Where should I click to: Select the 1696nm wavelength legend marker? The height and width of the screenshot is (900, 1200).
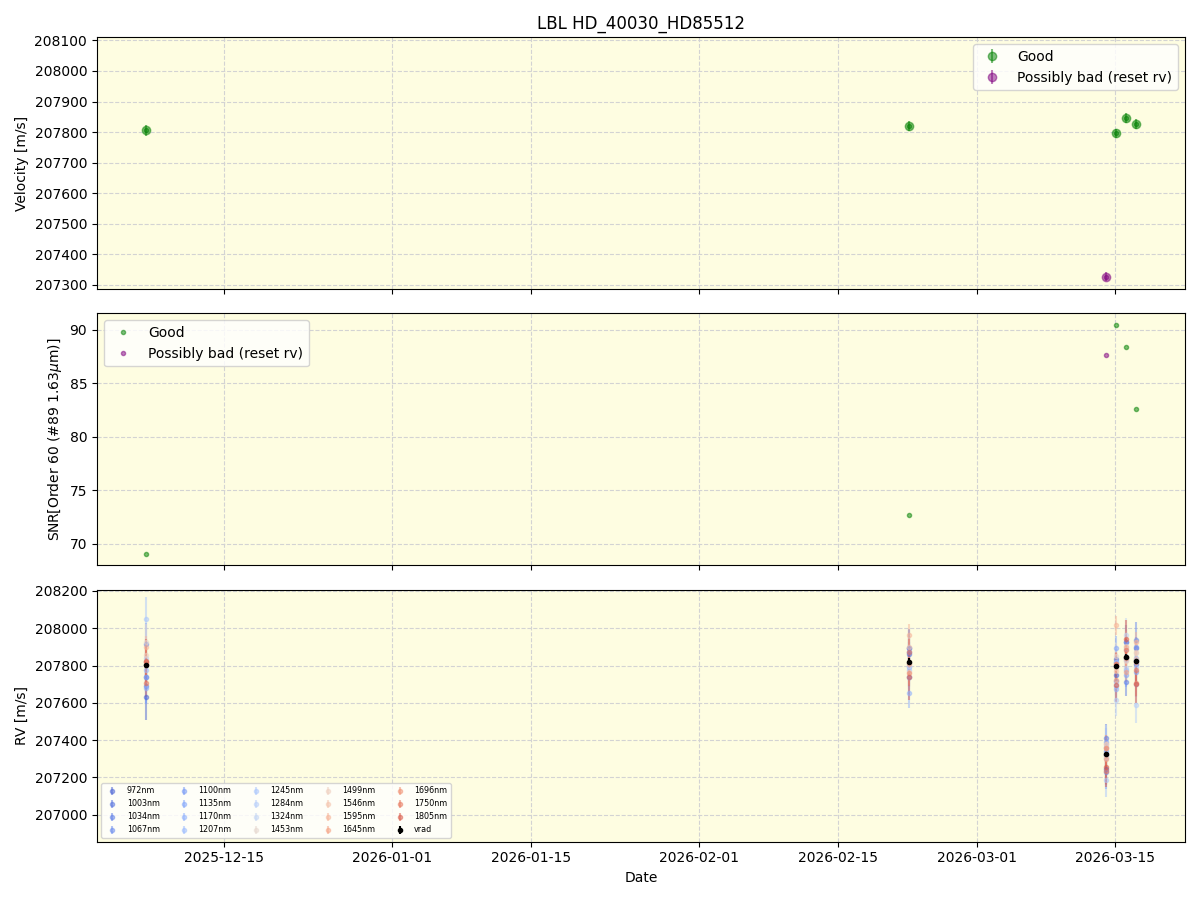pos(400,790)
